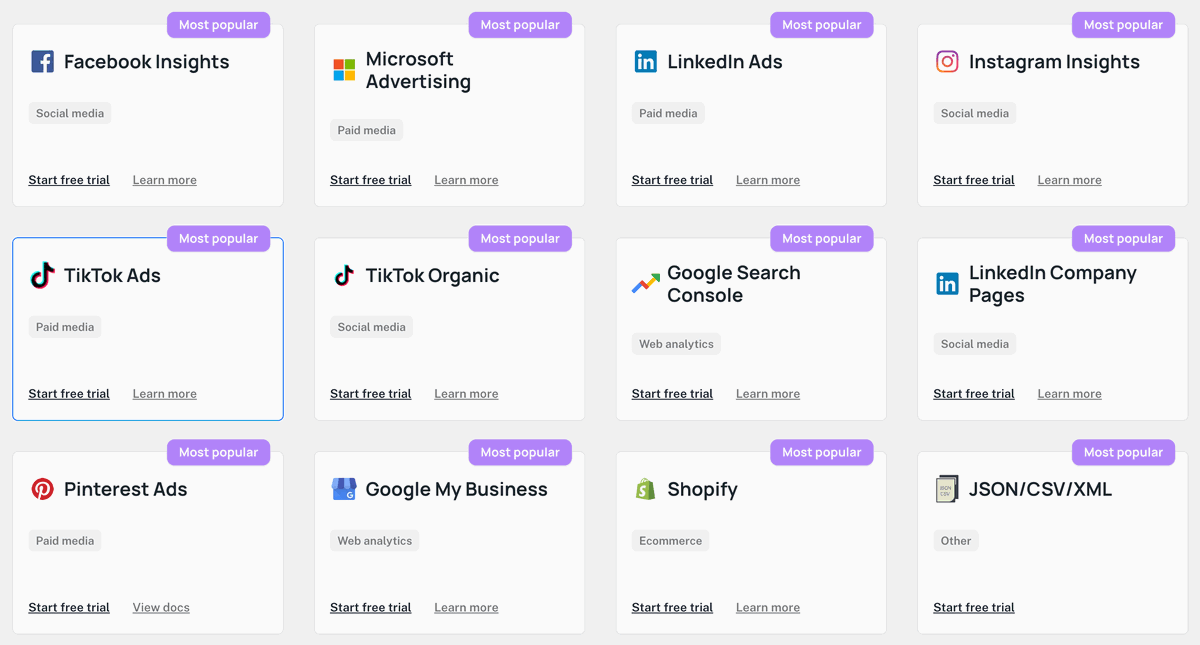This screenshot has height=645, width=1200.
Task: Click the Facebook Insights logo icon
Action: pyautogui.click(x=41, y=61)
